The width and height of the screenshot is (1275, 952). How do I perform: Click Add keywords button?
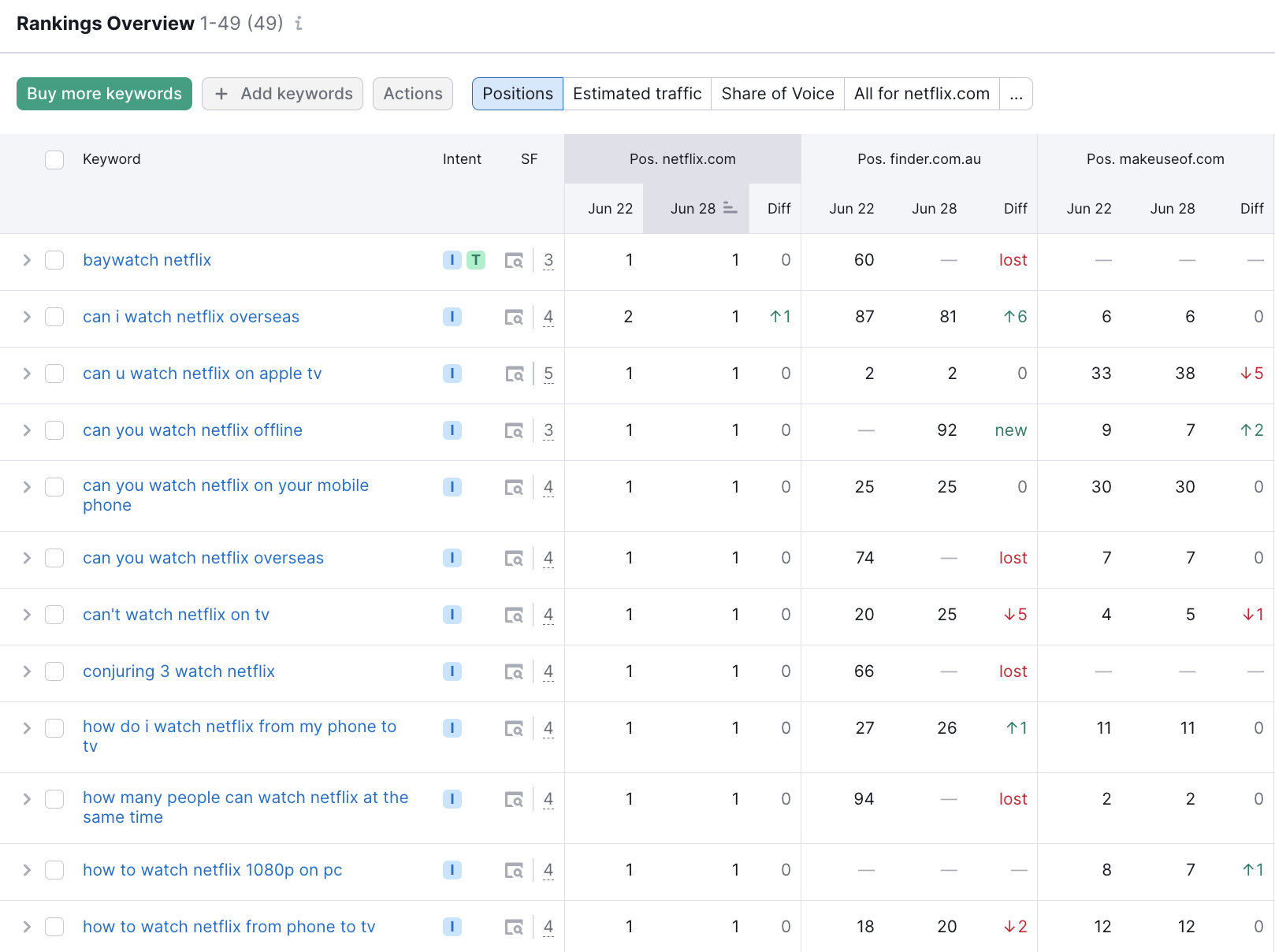coord(282,94)
